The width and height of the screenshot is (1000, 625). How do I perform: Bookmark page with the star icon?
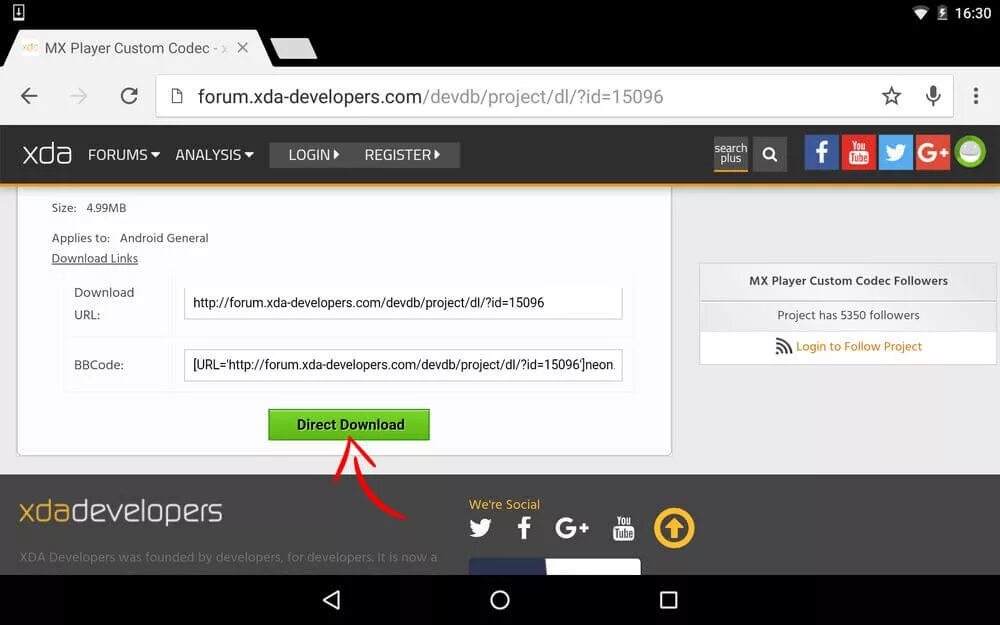pos(891,96)
